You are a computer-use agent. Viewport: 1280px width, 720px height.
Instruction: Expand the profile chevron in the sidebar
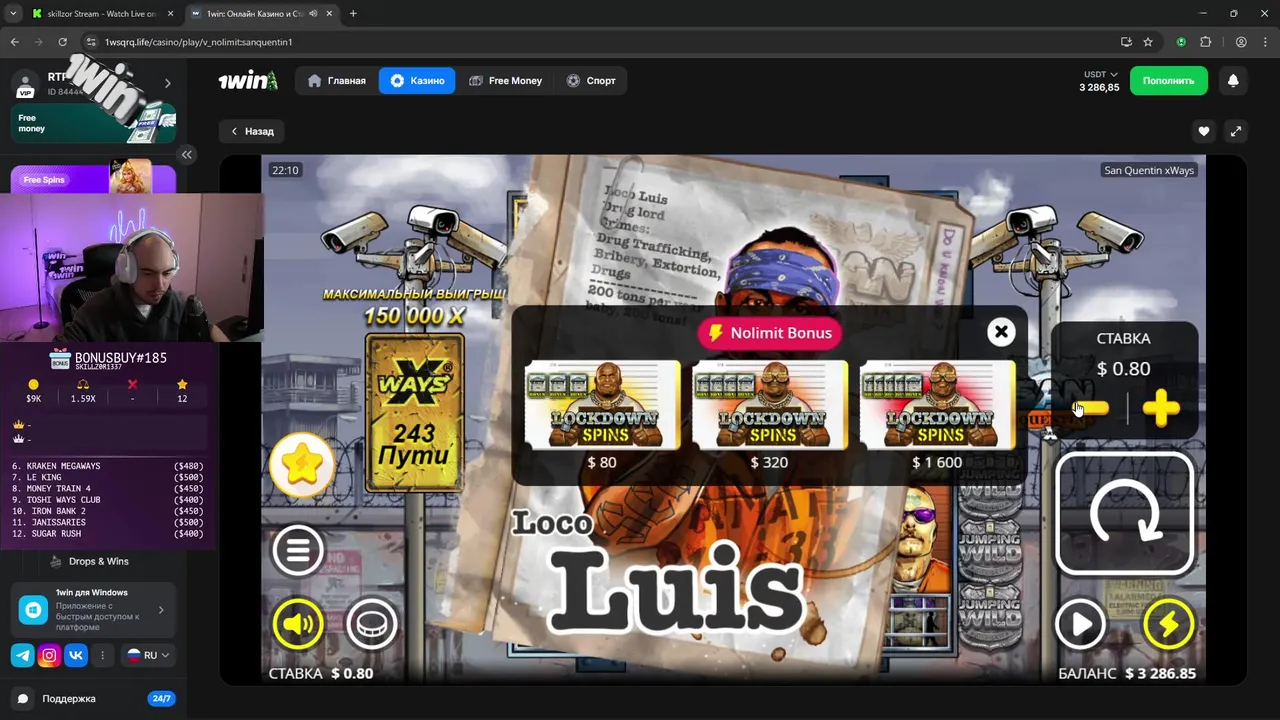pos(168,83)
